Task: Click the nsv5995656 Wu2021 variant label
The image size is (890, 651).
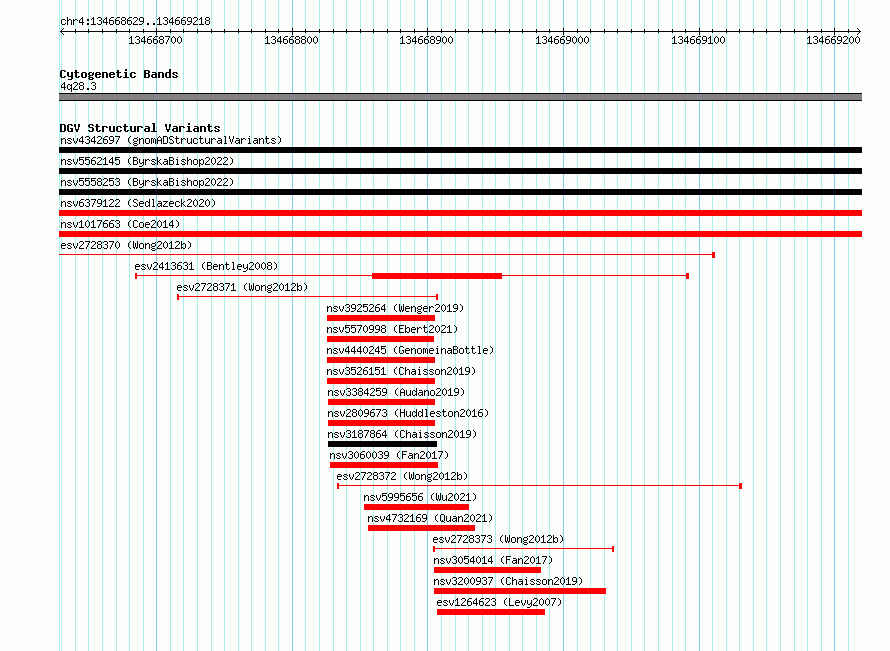Action: tap(420, 497)
